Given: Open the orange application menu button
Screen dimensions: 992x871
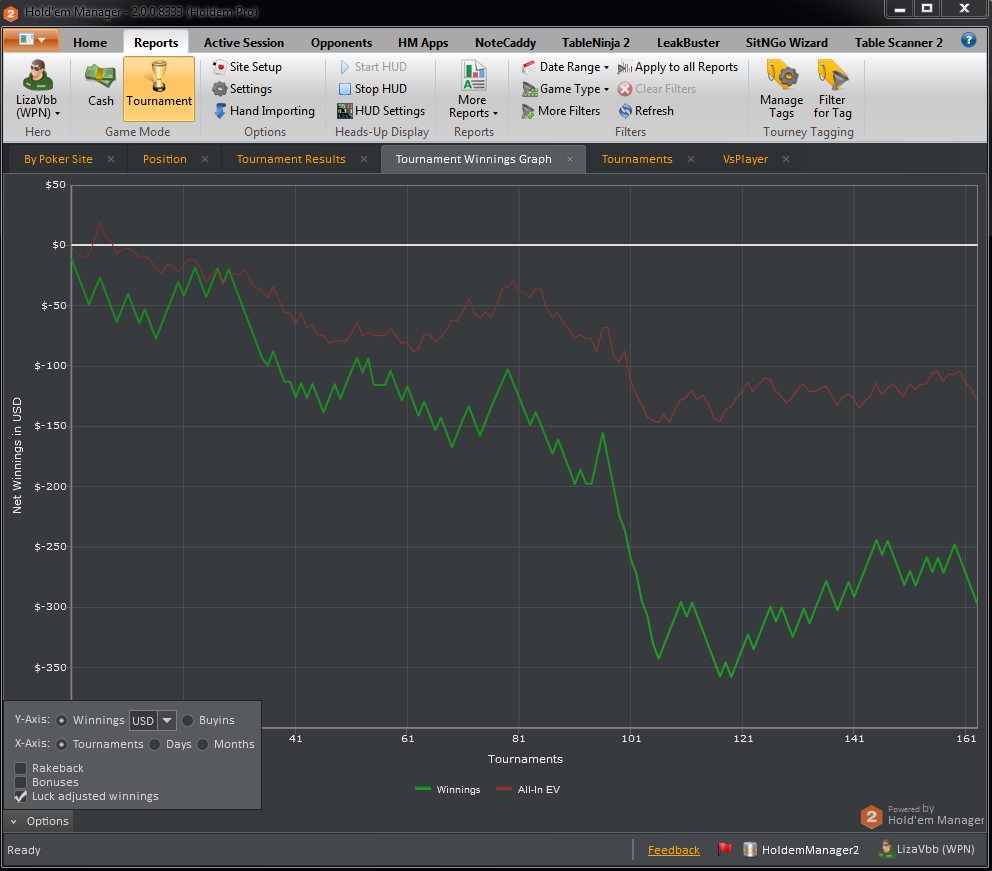Looking at the screenshot, I should pos(31,40).
